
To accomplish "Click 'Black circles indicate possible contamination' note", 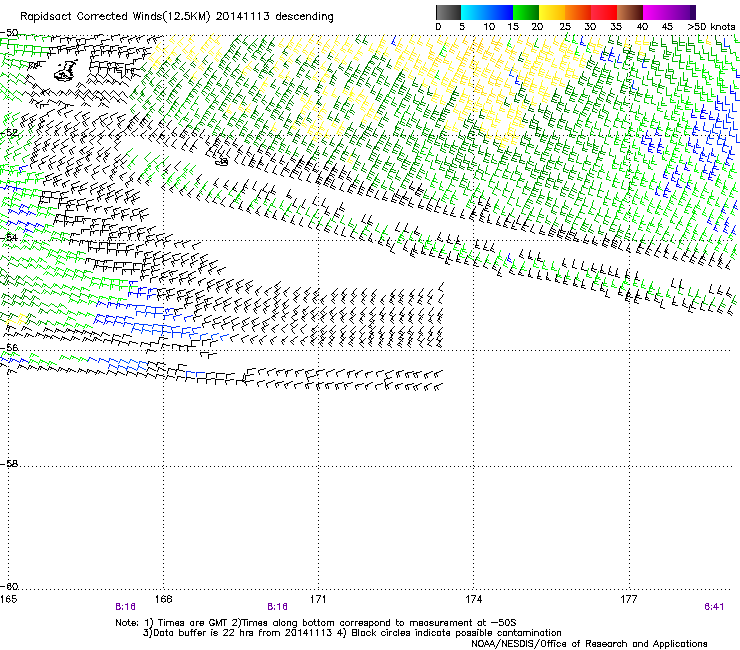I will (456, 633).
